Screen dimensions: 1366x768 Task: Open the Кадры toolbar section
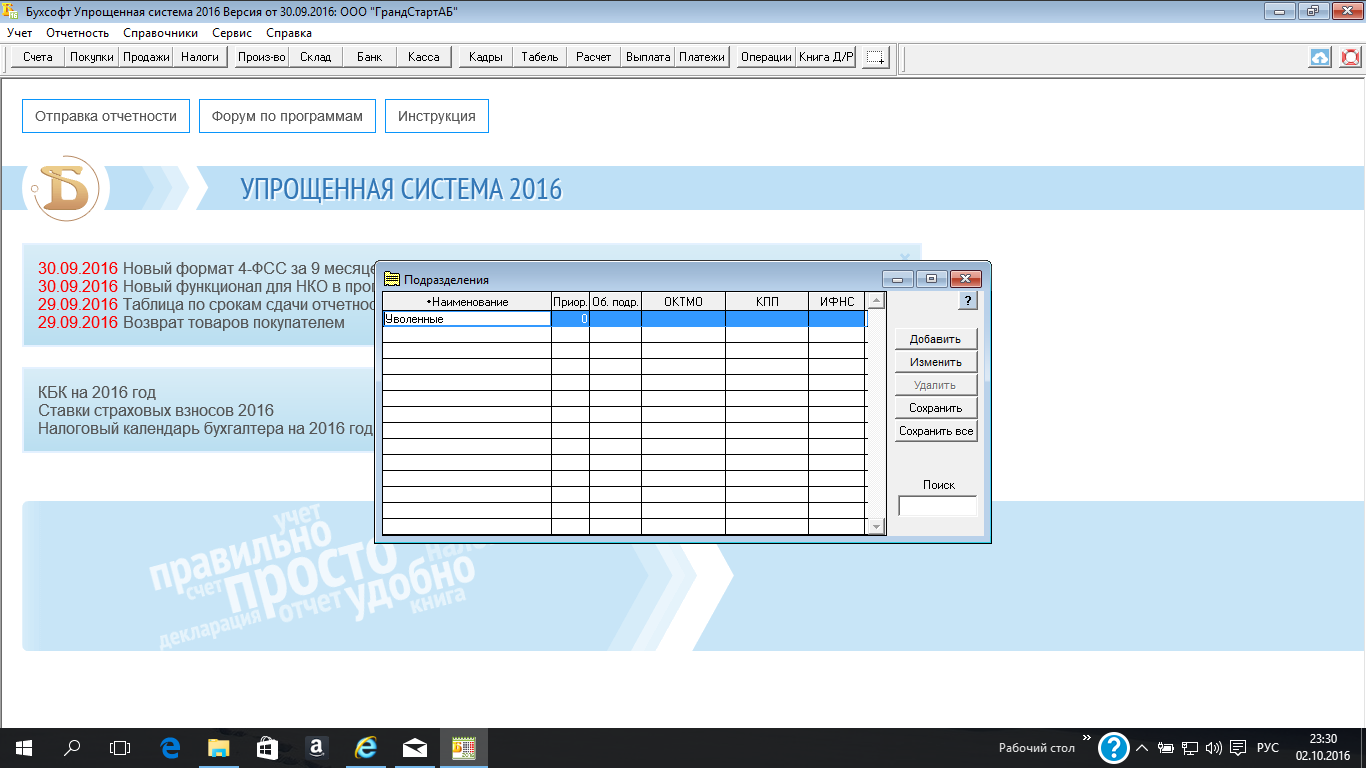pyautogui.click(x=485, y=57)
